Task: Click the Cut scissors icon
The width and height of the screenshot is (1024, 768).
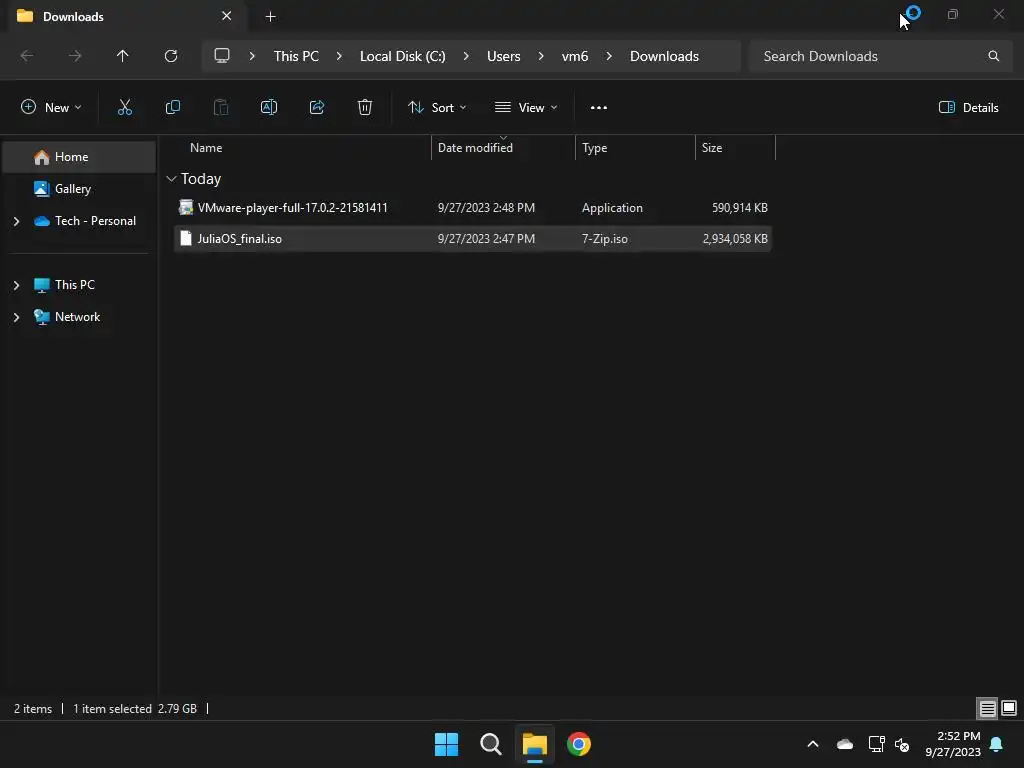Action: pos(124,108)
